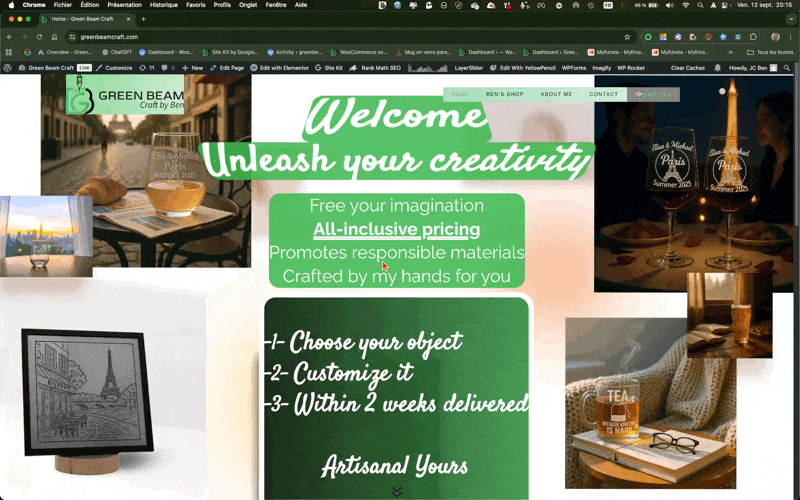This screenshot has height=500, width=800.
Task: Show hidden bookmarks with the double chevron
Action: pyautogui.click(x=731, y=52)
